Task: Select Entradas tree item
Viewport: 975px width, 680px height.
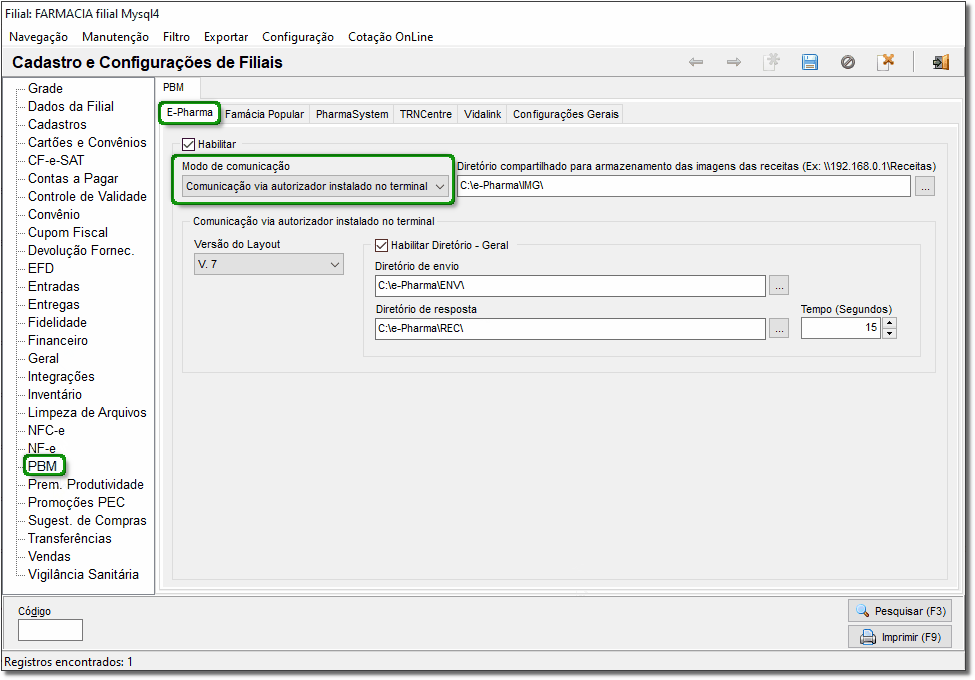Action: coord(53,287)
